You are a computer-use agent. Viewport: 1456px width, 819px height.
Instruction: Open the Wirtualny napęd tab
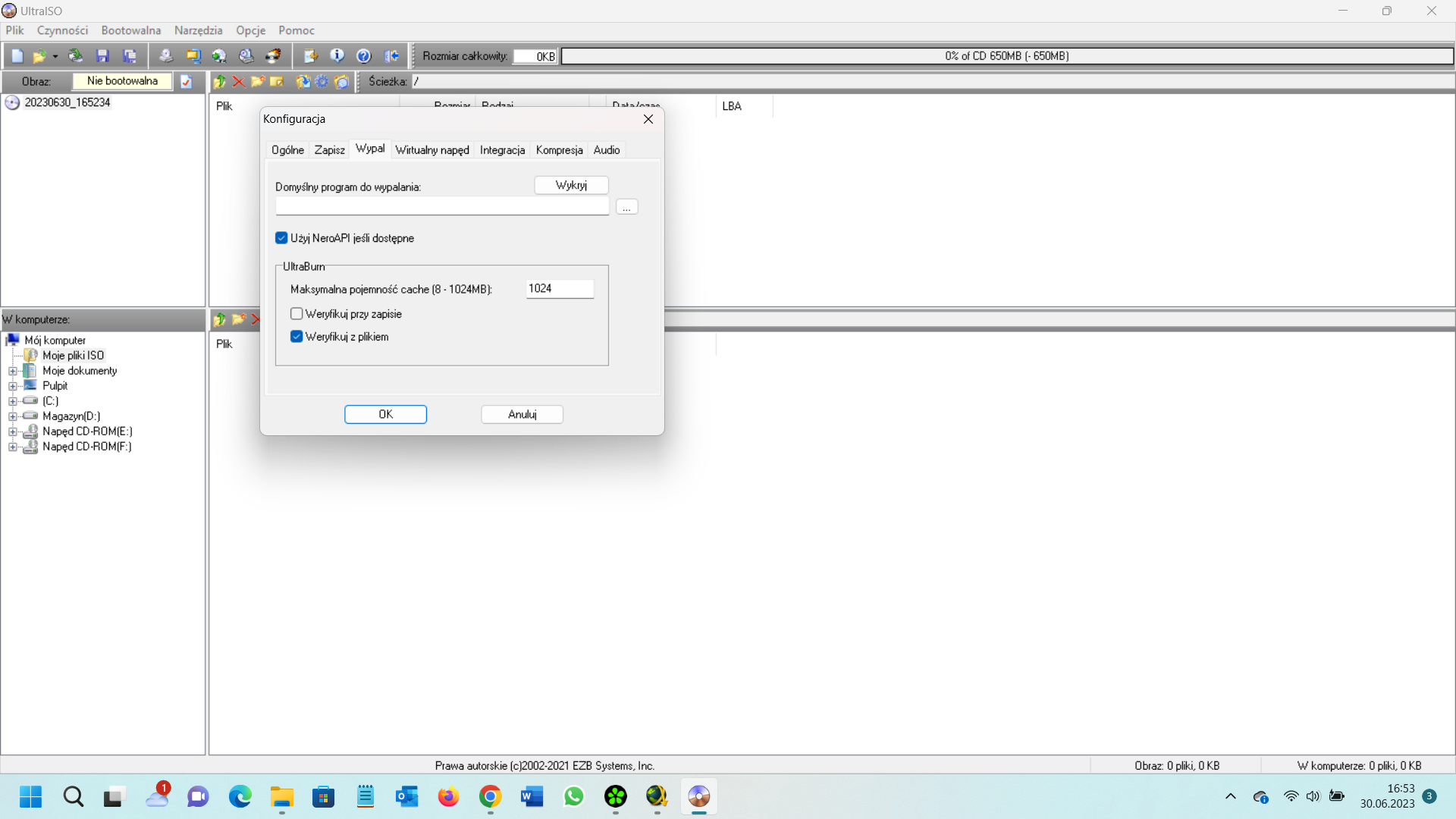click(432, 150)
